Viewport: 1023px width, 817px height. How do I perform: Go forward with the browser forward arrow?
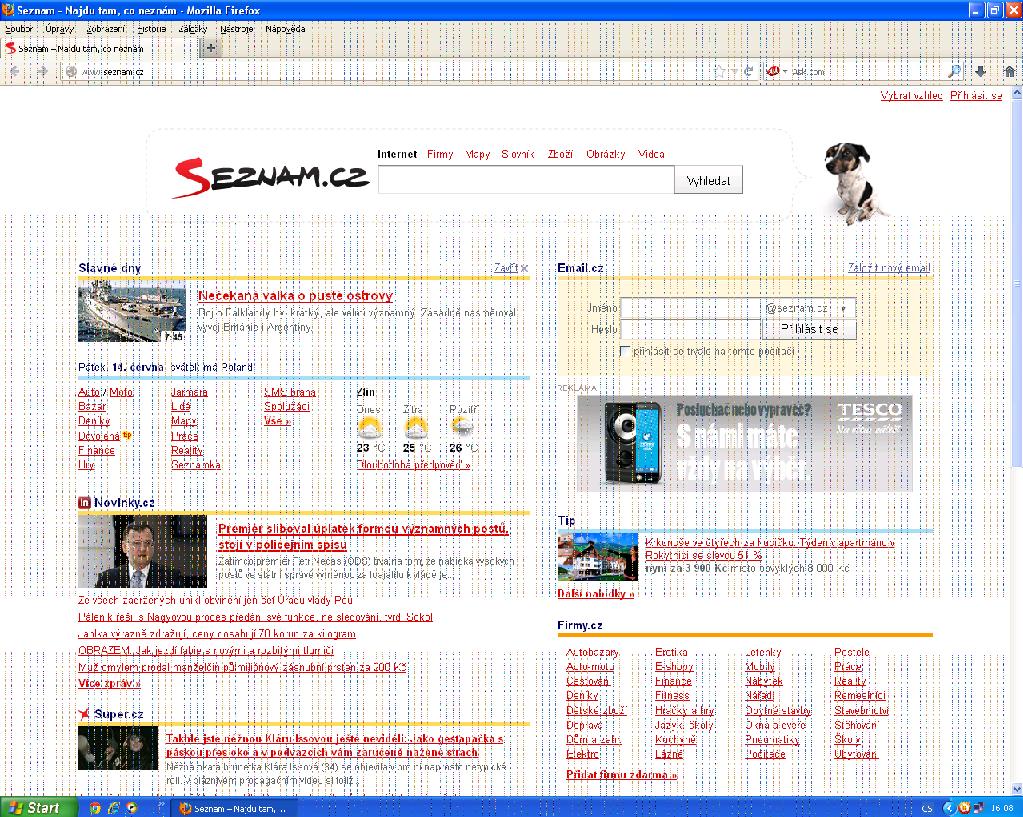click(42, 72)
